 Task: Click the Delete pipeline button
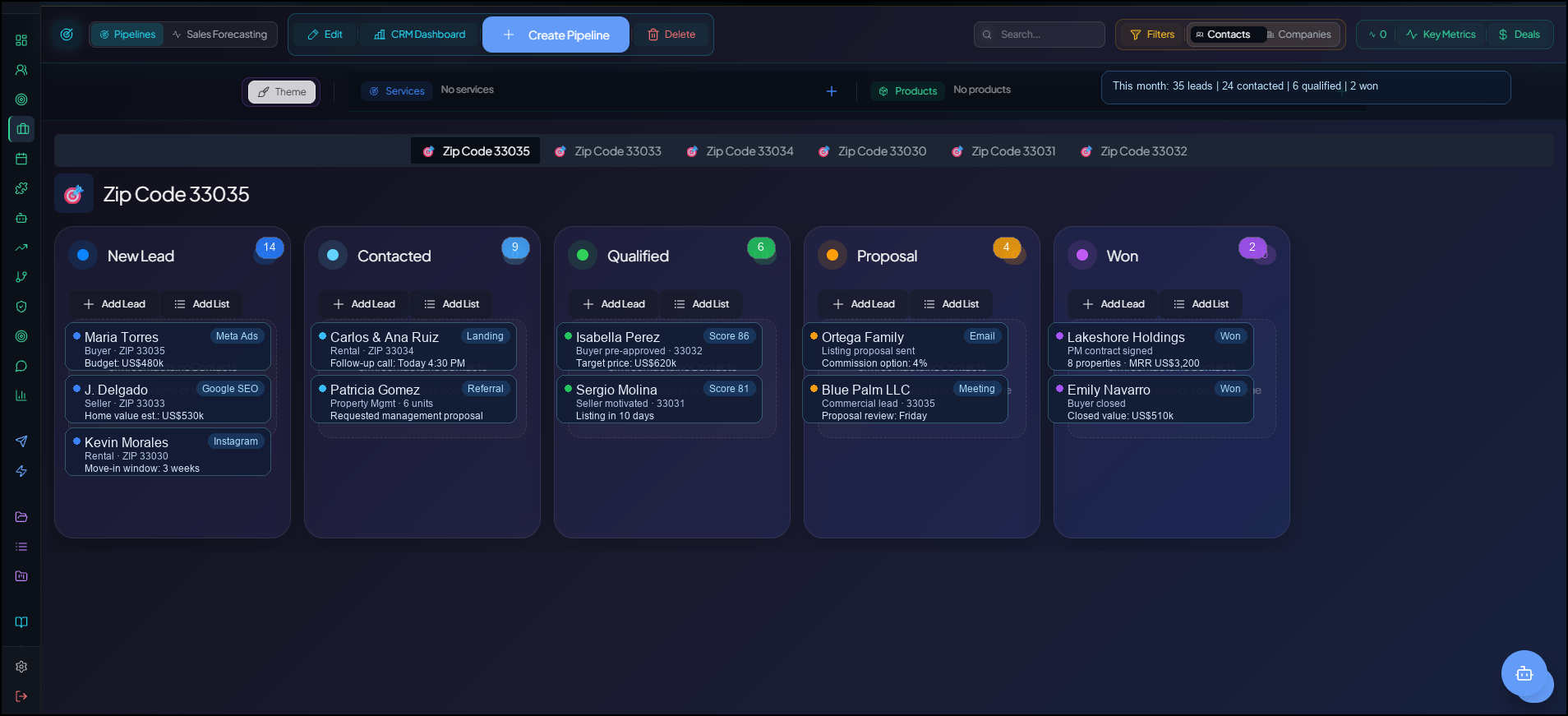(671, 35)
